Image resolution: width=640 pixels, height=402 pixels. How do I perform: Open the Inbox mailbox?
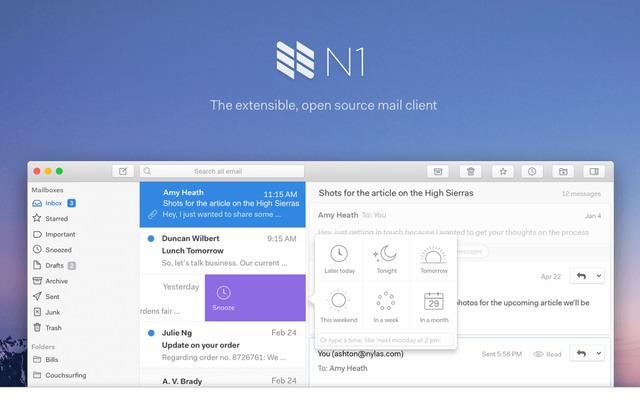(x=54, y=203)
